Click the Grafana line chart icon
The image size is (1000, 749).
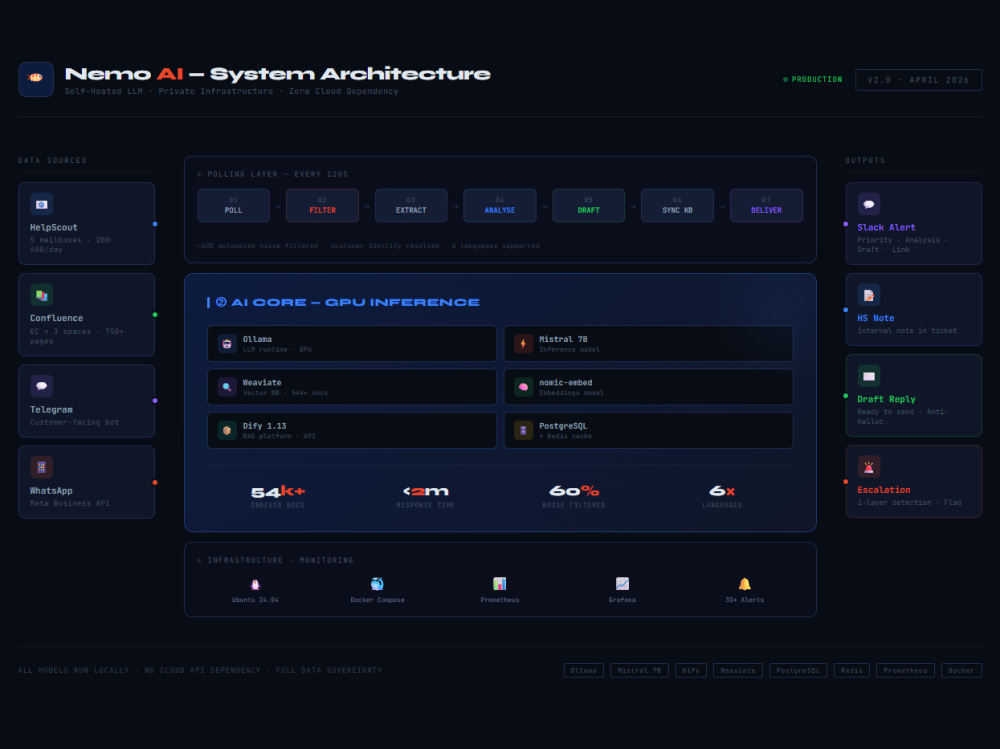click(622, 584)
